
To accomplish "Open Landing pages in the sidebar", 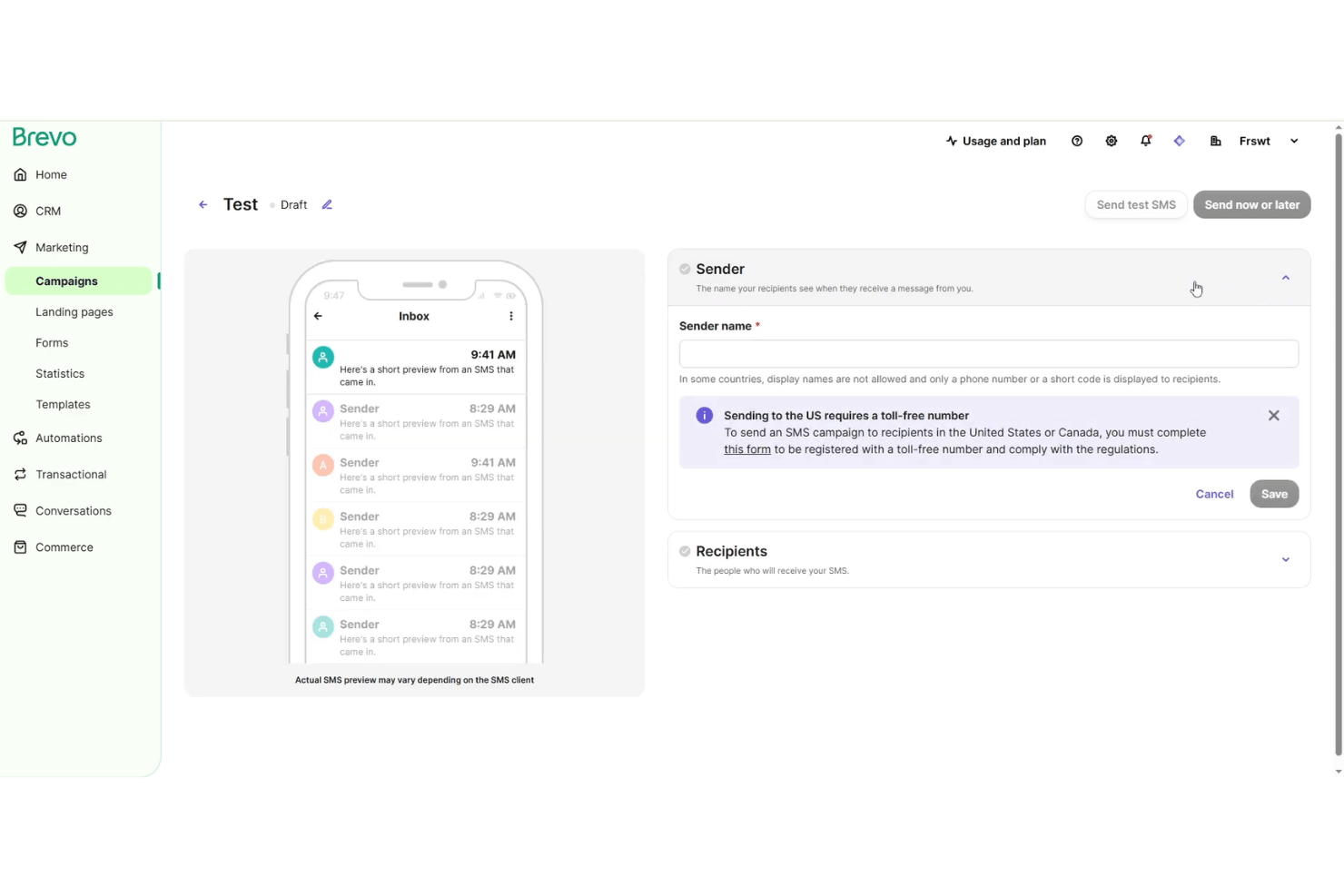I will 74,312.
